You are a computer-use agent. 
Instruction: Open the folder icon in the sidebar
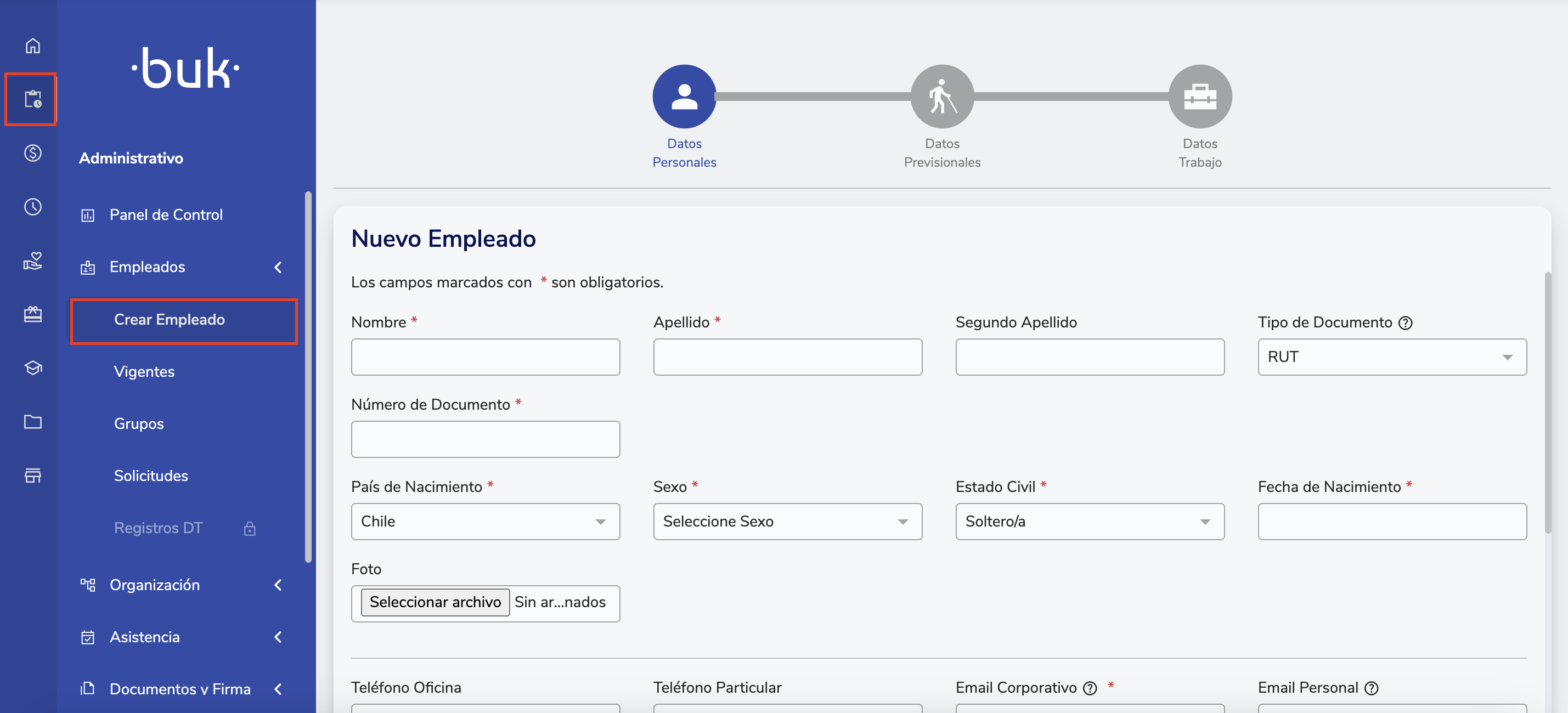33,422
